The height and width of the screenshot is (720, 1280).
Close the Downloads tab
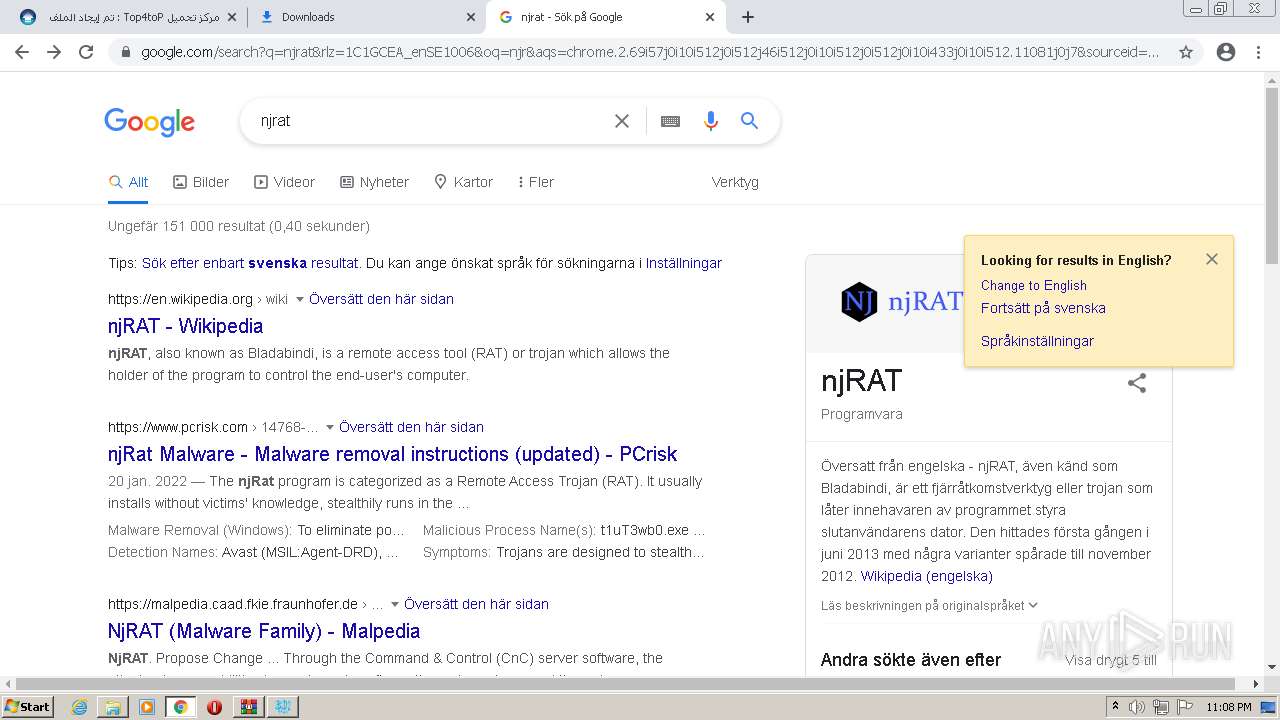(471, 17)
